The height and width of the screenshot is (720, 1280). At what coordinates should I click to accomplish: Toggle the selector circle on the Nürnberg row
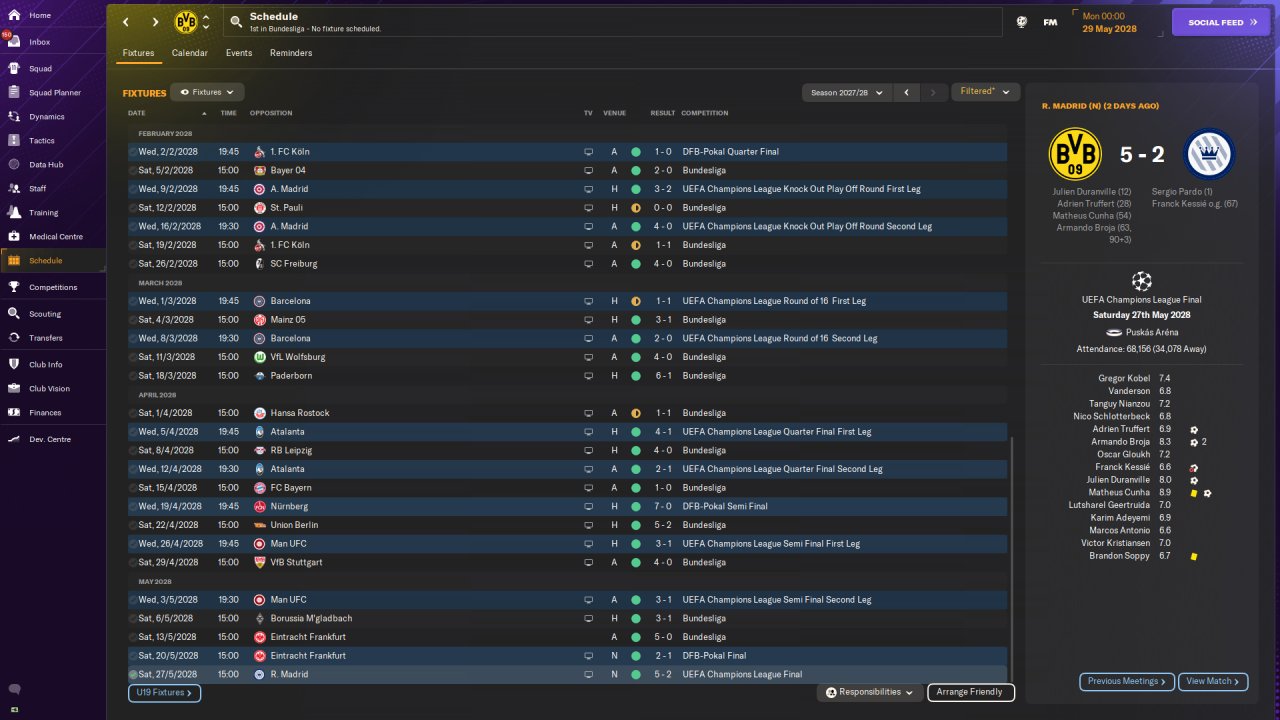(133, 507)
